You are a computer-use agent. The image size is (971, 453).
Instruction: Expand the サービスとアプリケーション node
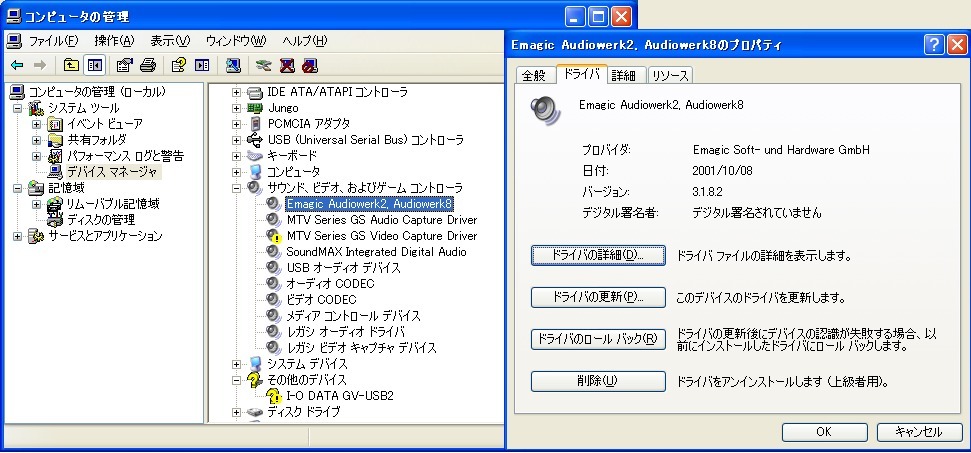click(17, 236)
